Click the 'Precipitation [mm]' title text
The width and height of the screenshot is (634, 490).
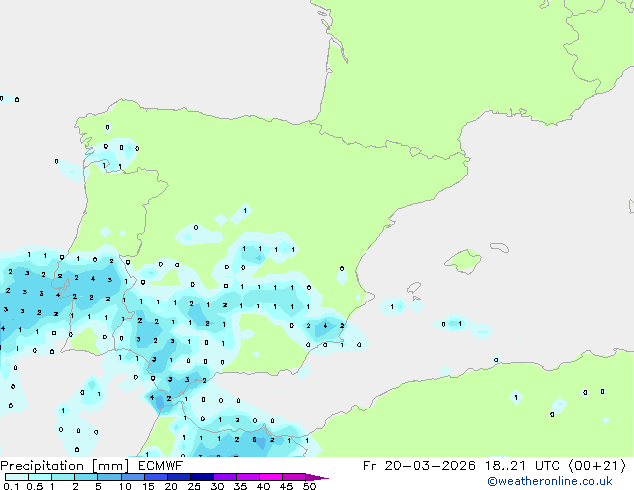coord(64,466)
